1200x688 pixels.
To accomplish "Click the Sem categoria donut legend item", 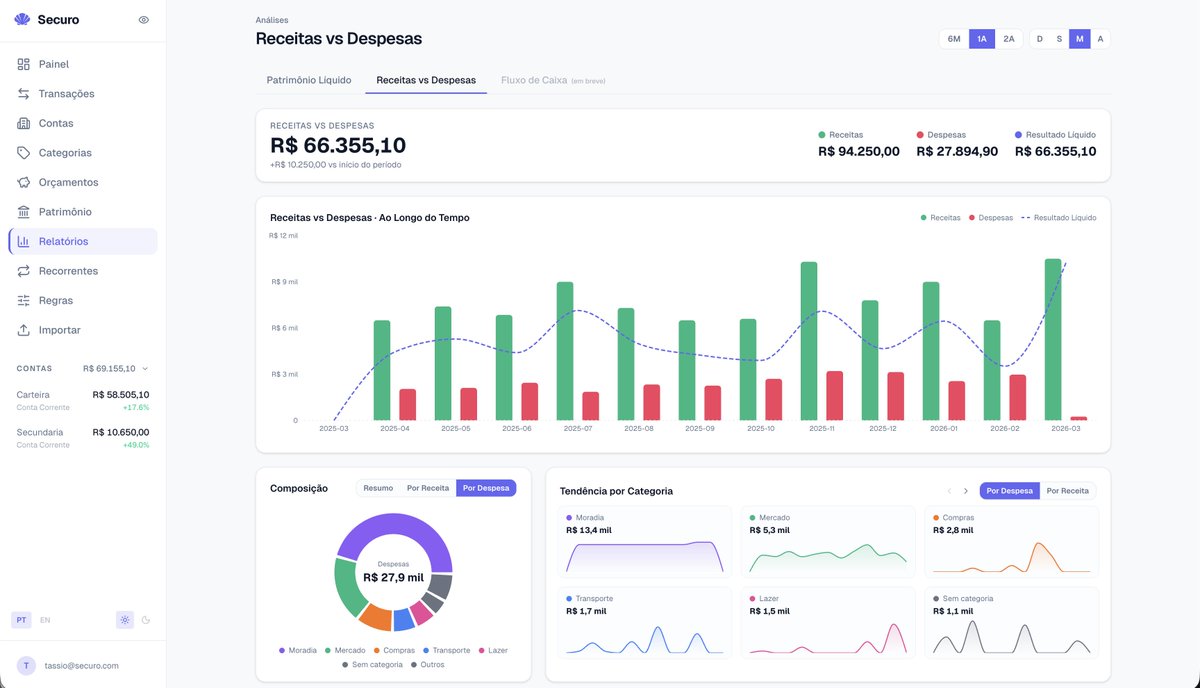I will click(x=372, y=664).
